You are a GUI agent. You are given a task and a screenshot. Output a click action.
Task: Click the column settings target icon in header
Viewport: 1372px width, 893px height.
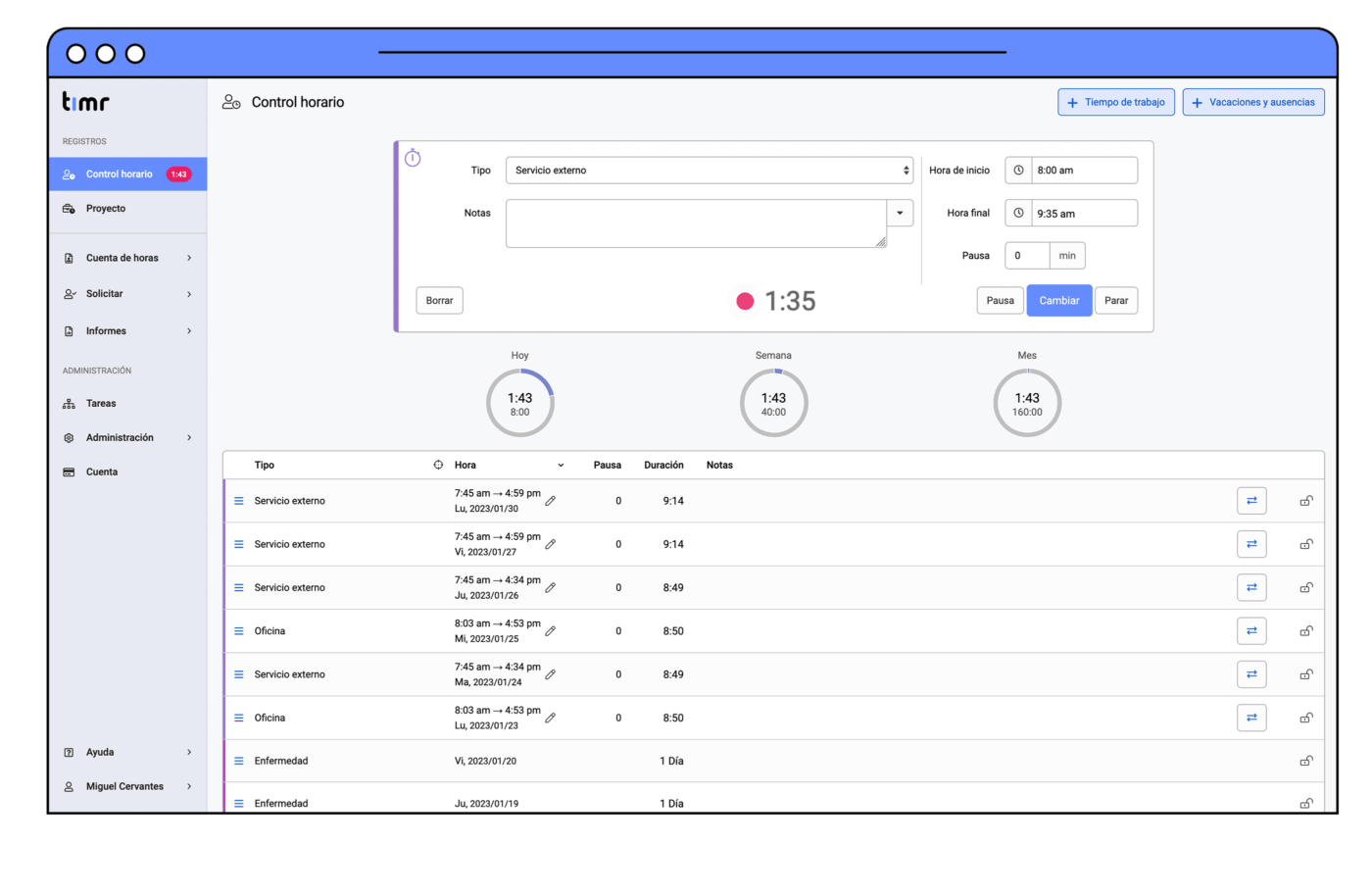coord(438,465)
